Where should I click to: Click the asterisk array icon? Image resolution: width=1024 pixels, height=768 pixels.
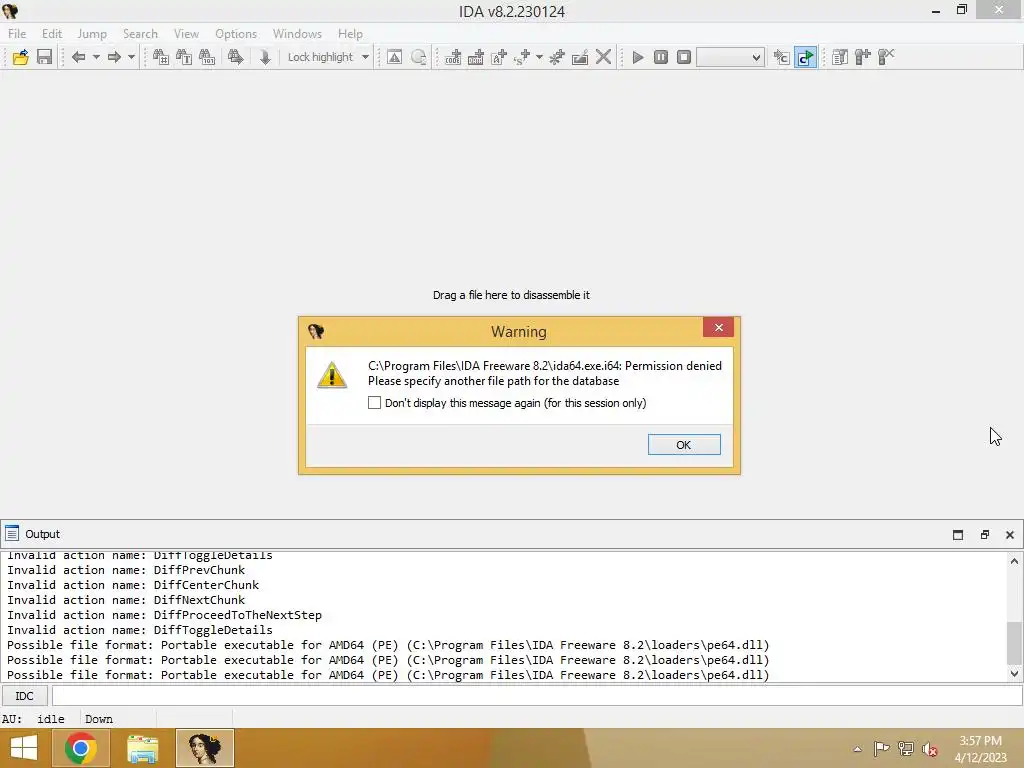click(x=557, y=57)
